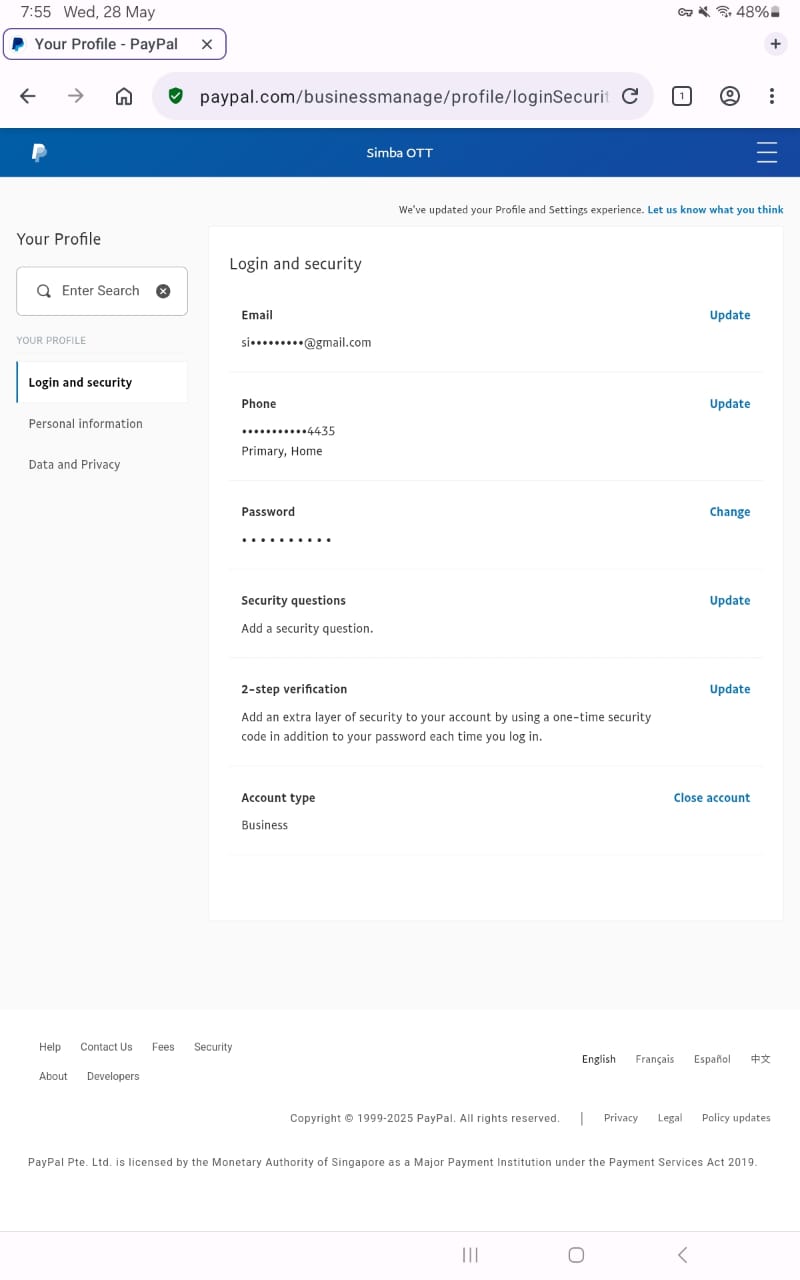Open a new tab with plus icon

pos(775,44)
